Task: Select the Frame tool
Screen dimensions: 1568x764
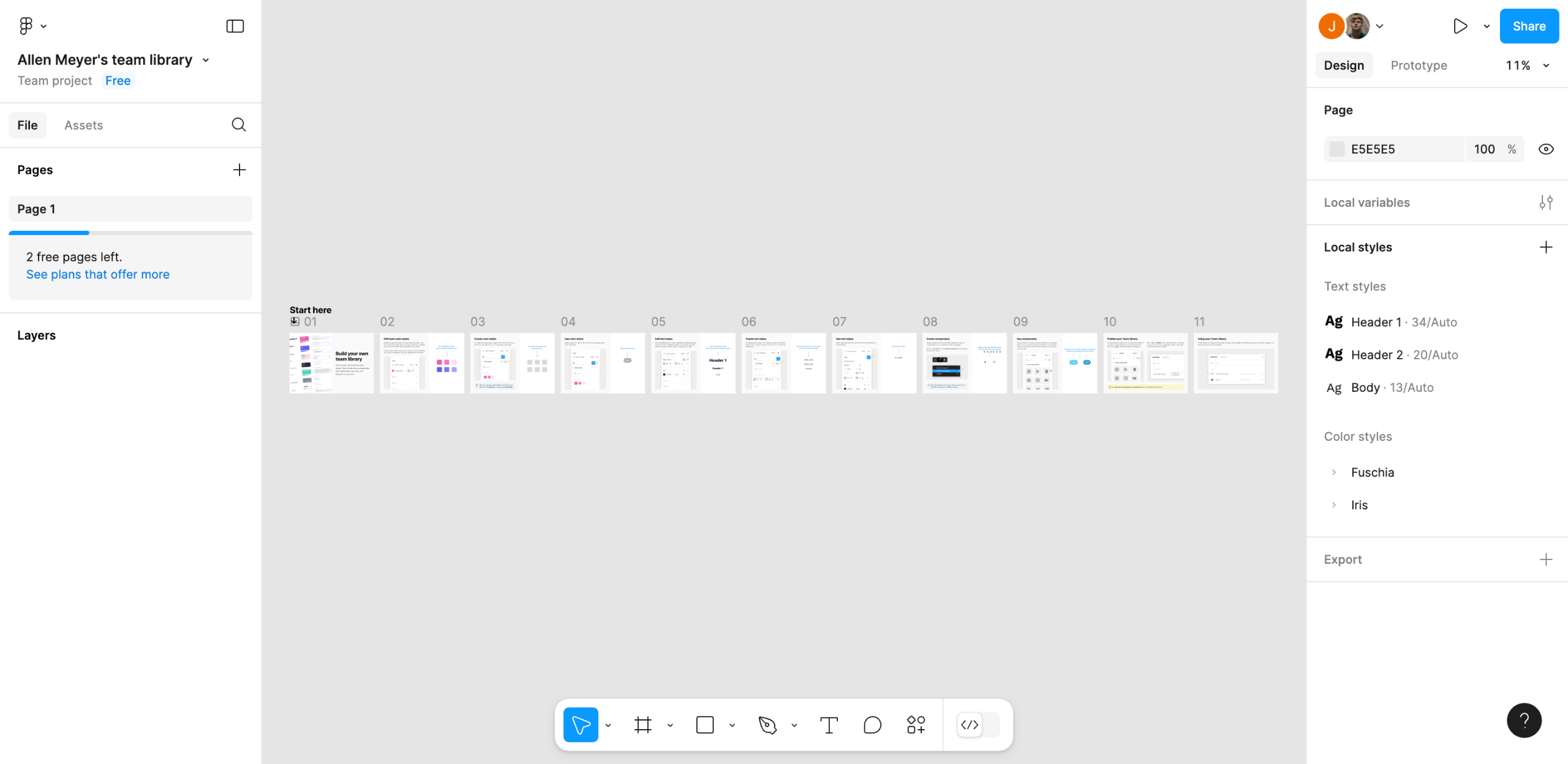Action: pos(643,725)
